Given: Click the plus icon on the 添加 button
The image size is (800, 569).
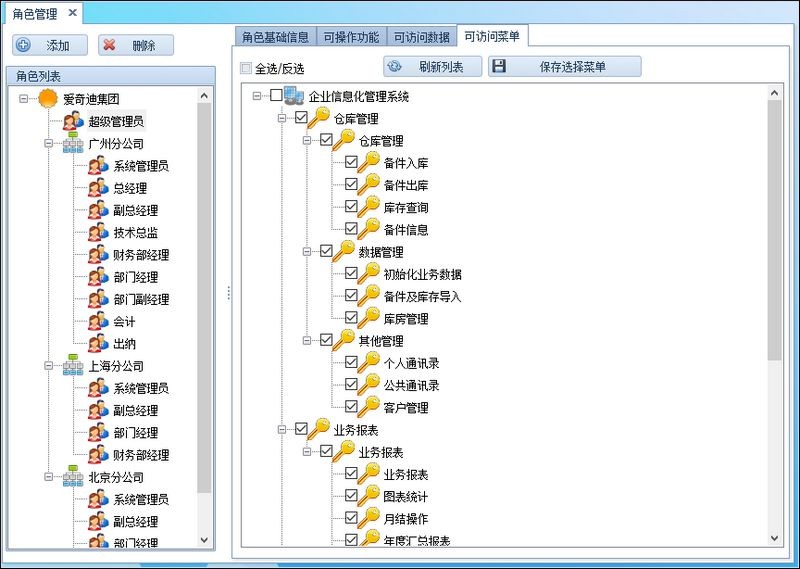Looking at the screenshot, I should (23, 45).
